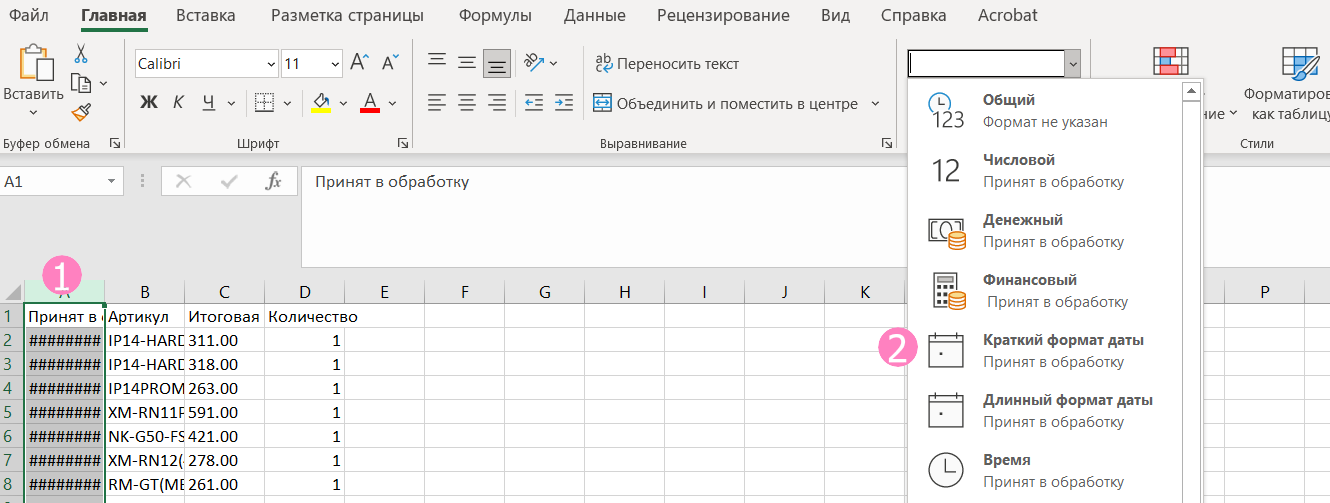Toggle bold Ж formatting
Screen dimensions: 1330x503
149,102
